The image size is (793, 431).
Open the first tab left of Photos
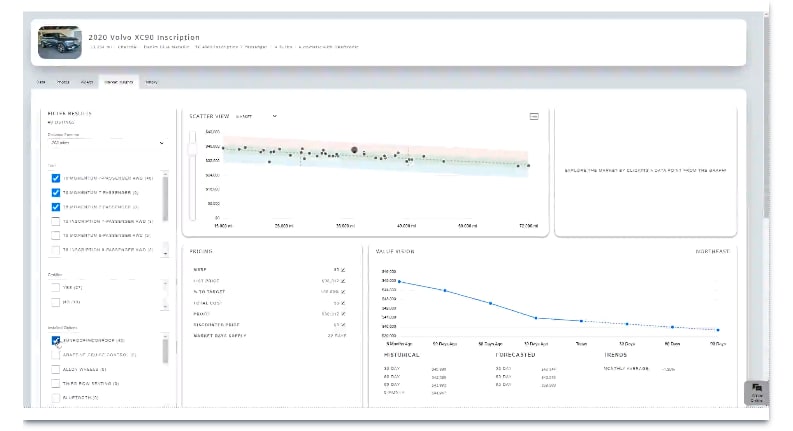tap(41, 82)
